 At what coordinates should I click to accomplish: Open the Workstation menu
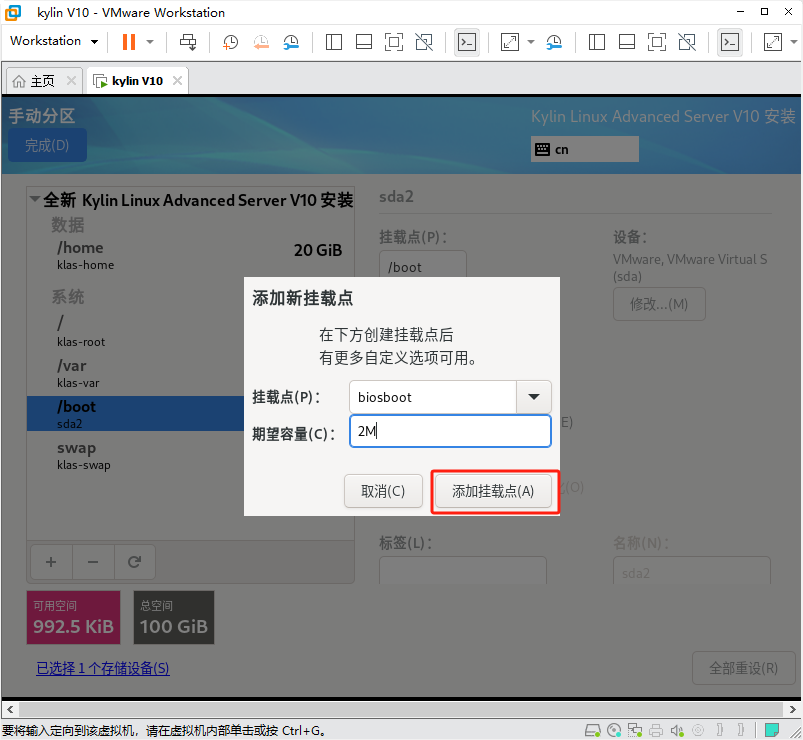(x=53, y=41)
